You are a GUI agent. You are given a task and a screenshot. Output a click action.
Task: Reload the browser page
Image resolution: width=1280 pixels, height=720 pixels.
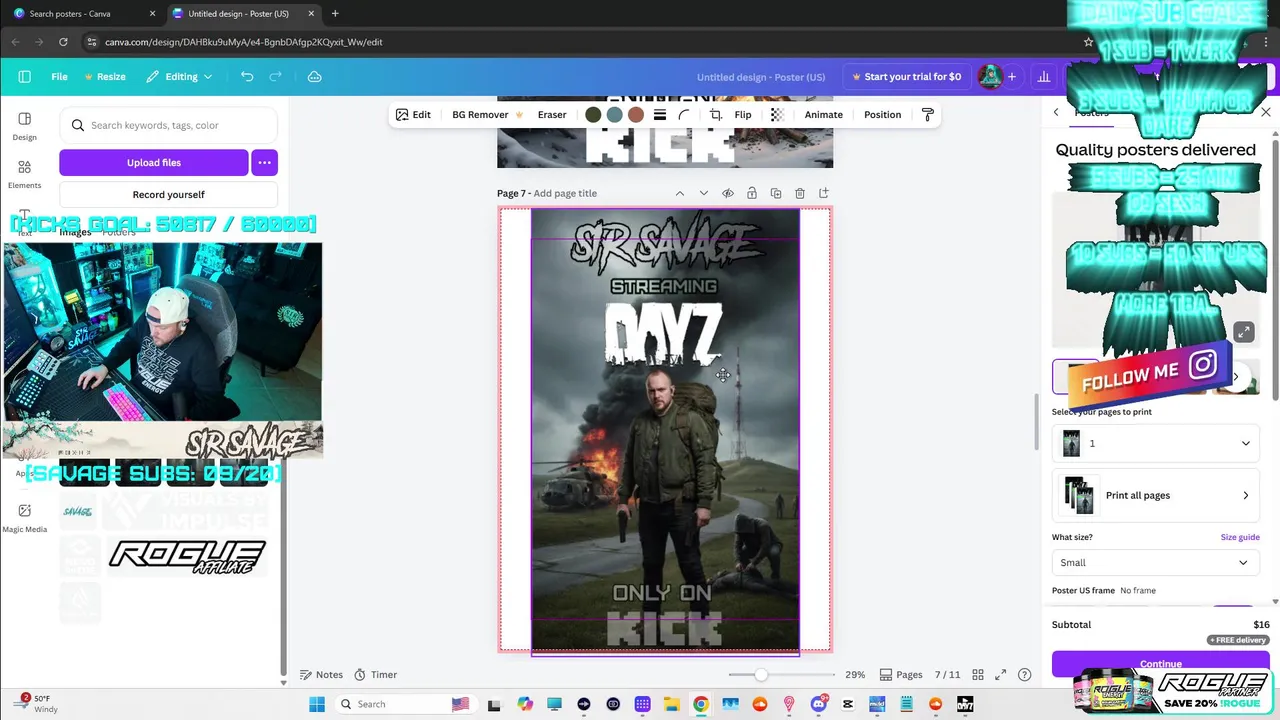pyautogui.click(x=63, y=42)
